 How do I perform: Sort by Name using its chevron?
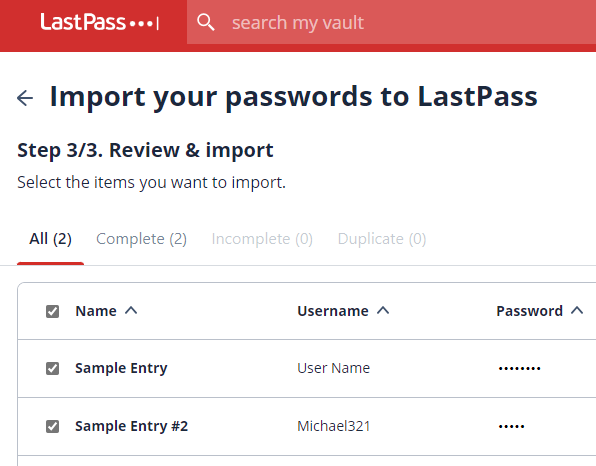(131, 311)
